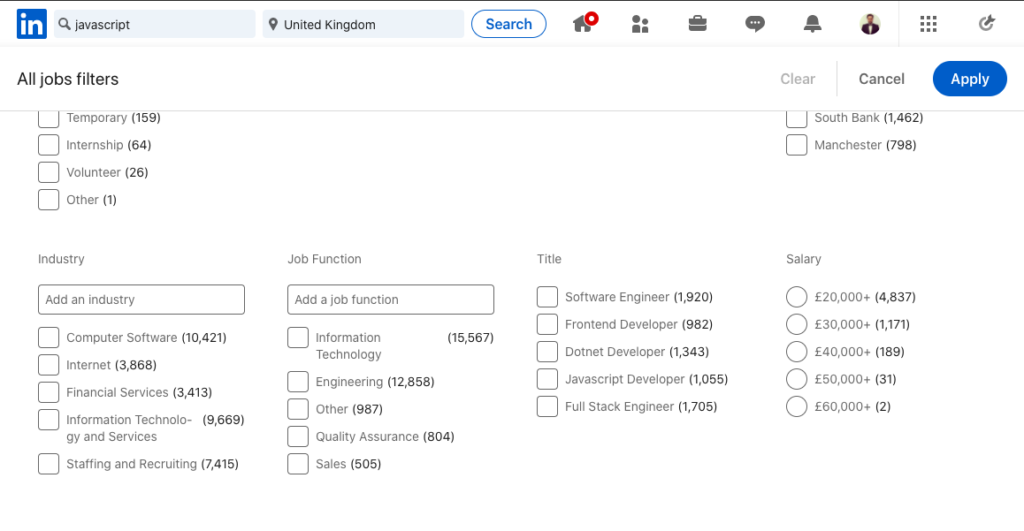This screenshot has height=531, width=1024.
Task: Choose the £20,000+ salary radio button
Action: click(797, 297)
